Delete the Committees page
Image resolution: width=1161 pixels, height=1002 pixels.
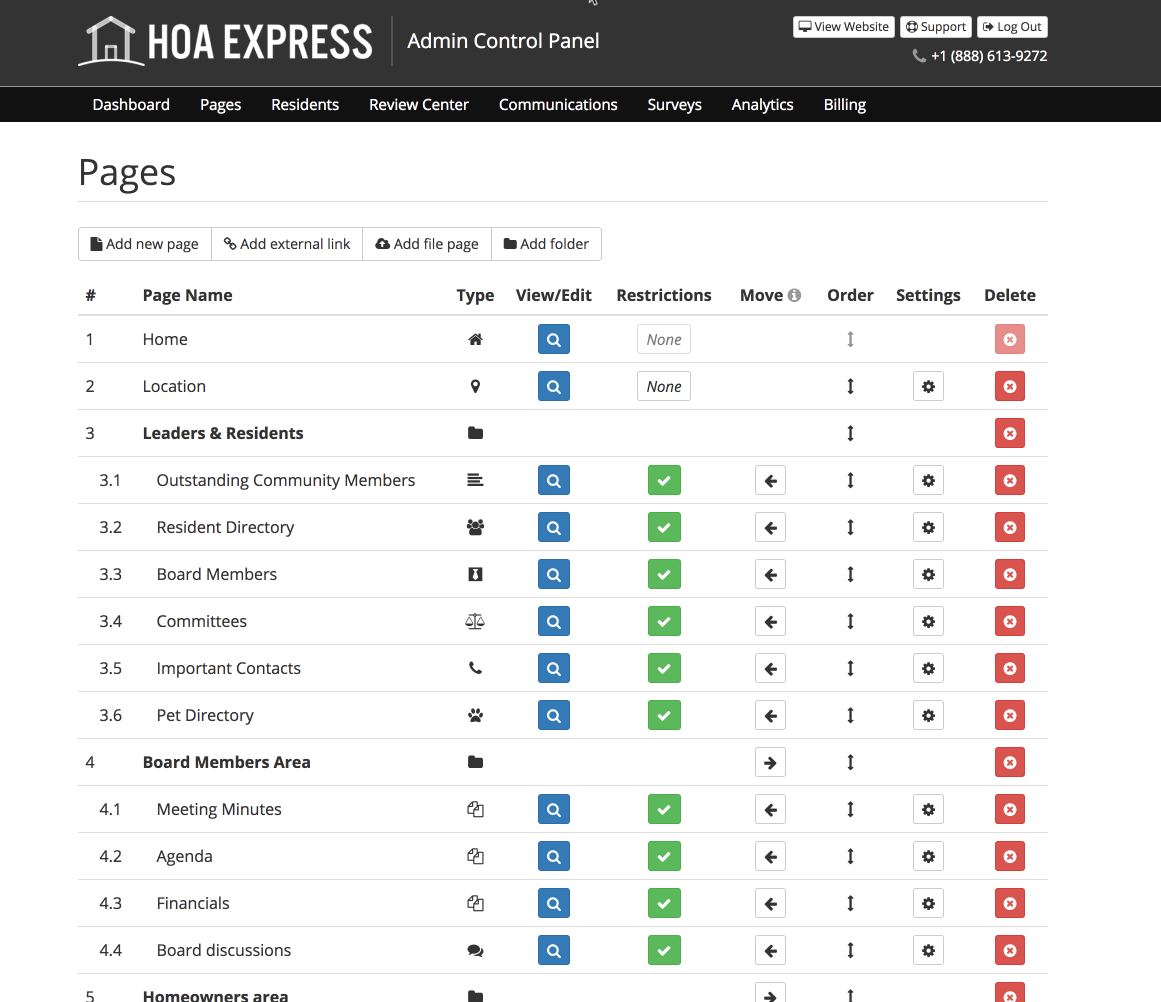click(x=1009, y=621)
